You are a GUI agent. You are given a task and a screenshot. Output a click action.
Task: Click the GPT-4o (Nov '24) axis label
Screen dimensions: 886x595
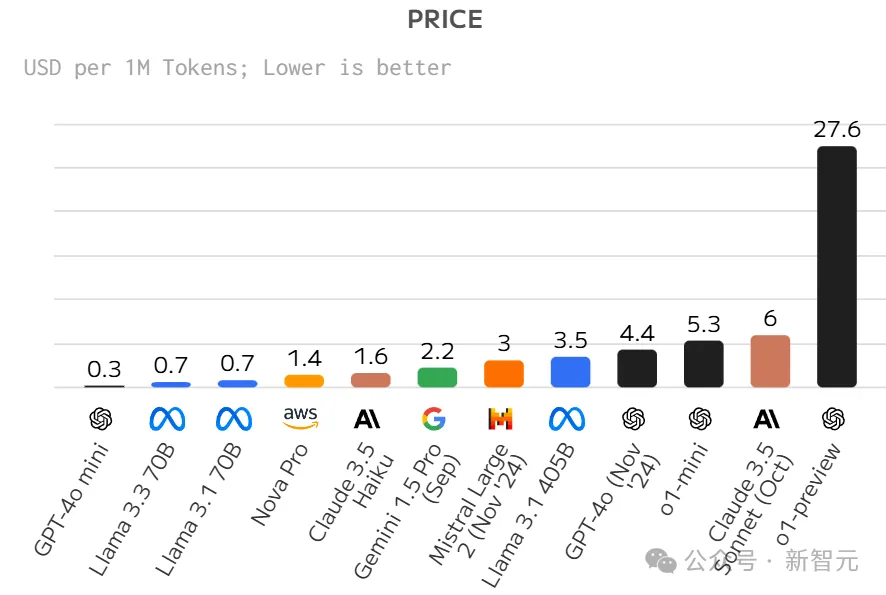611,500
